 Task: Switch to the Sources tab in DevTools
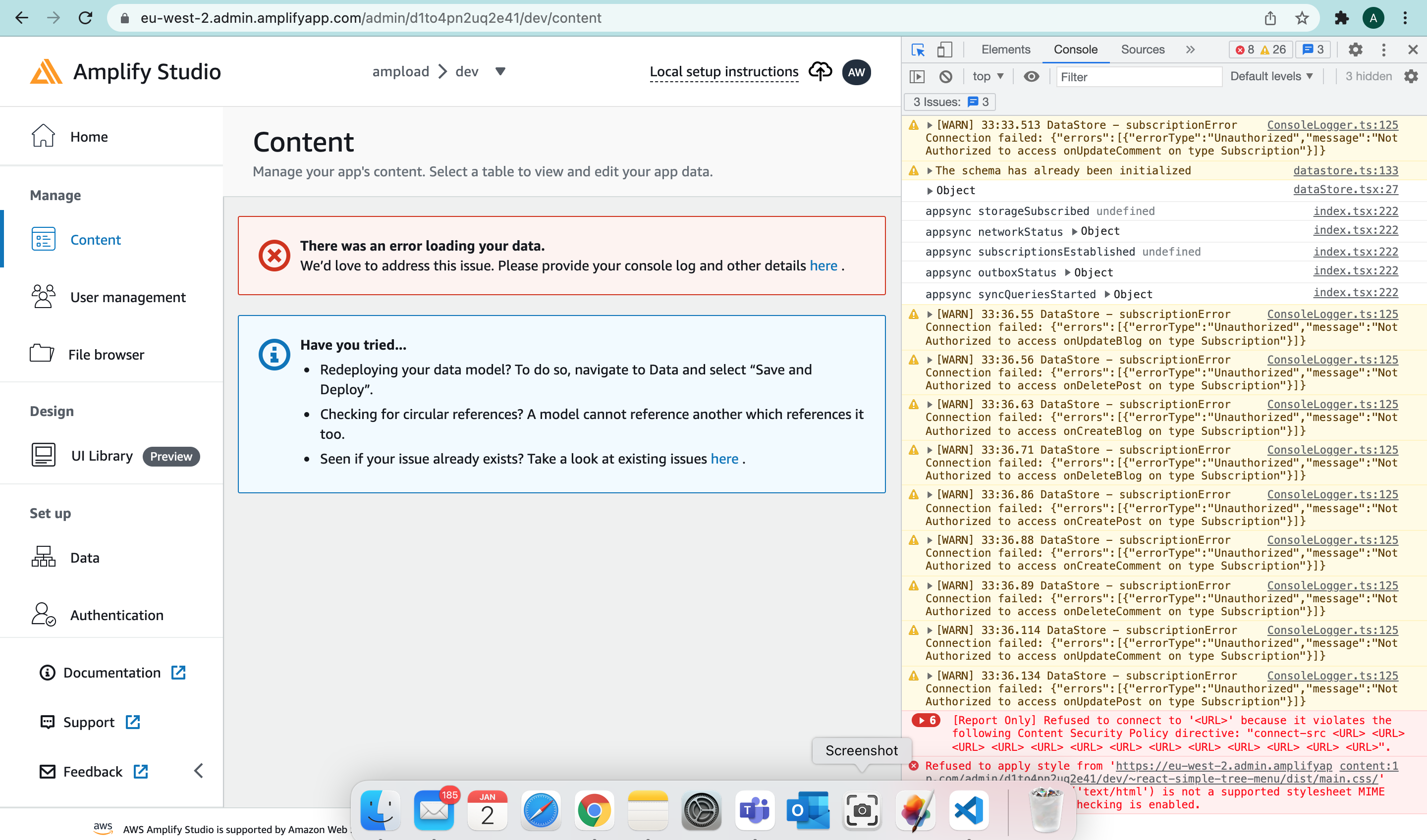[x=1143, y=50]
